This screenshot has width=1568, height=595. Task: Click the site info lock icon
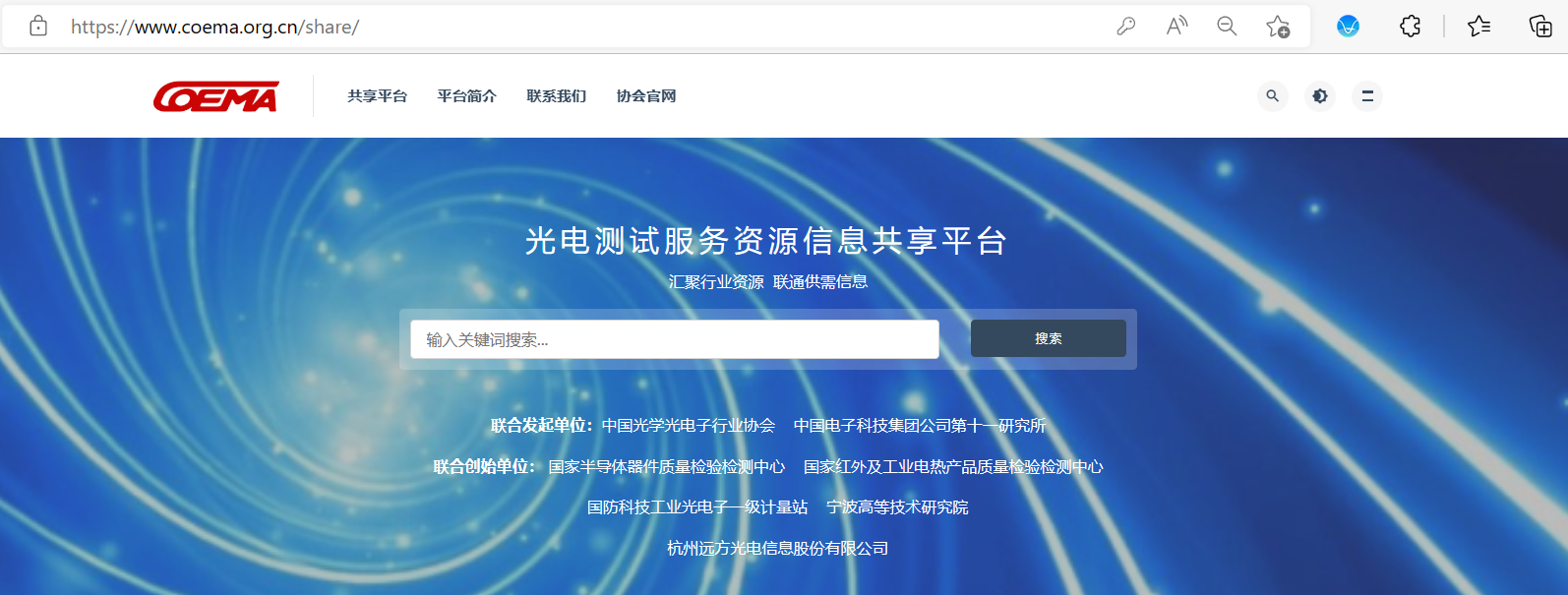(38, 27)
